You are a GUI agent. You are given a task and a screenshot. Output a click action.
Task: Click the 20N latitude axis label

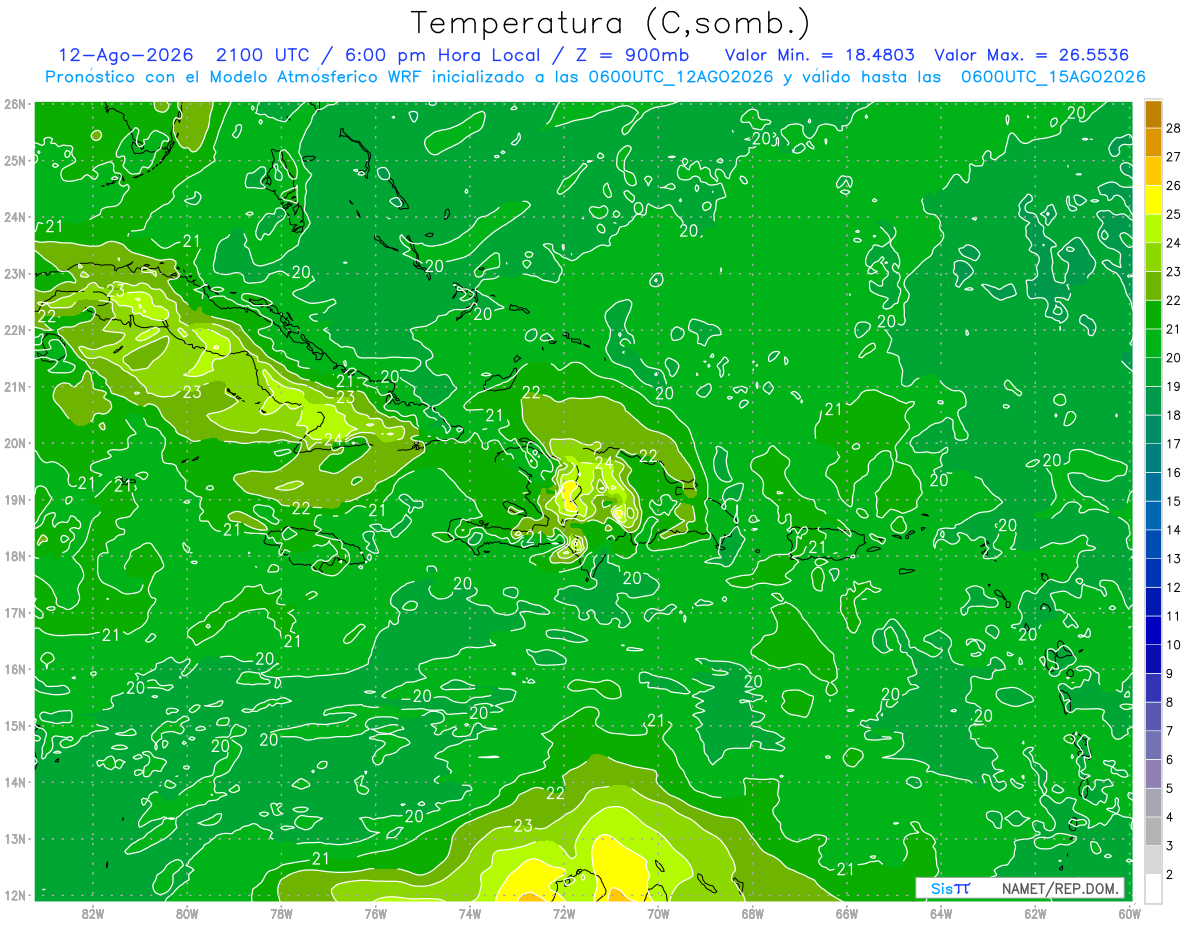[x=14, y=443]
